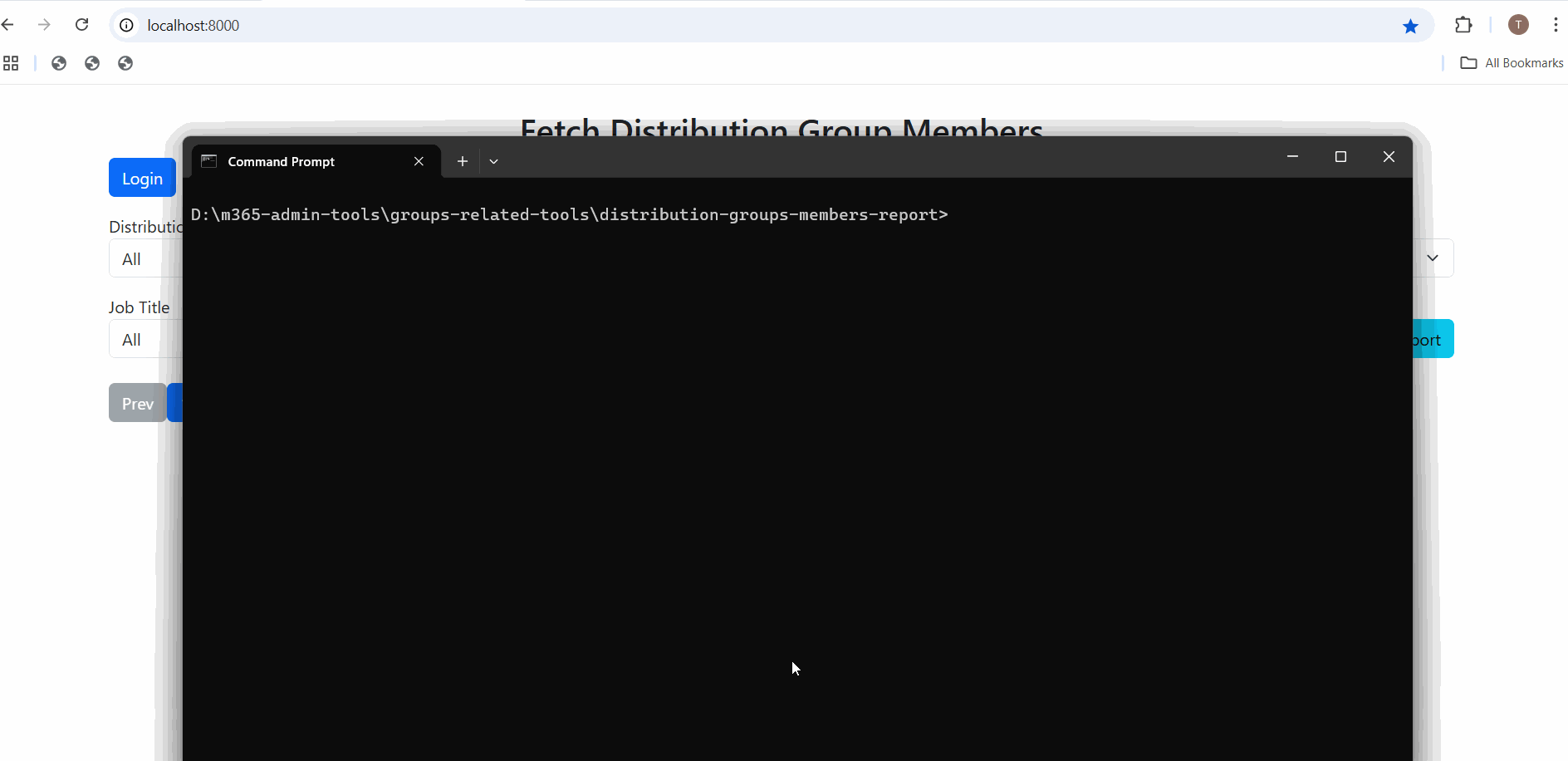
Task: Open the Distribution group 'All' dropdown
Action: coord(145,259)
